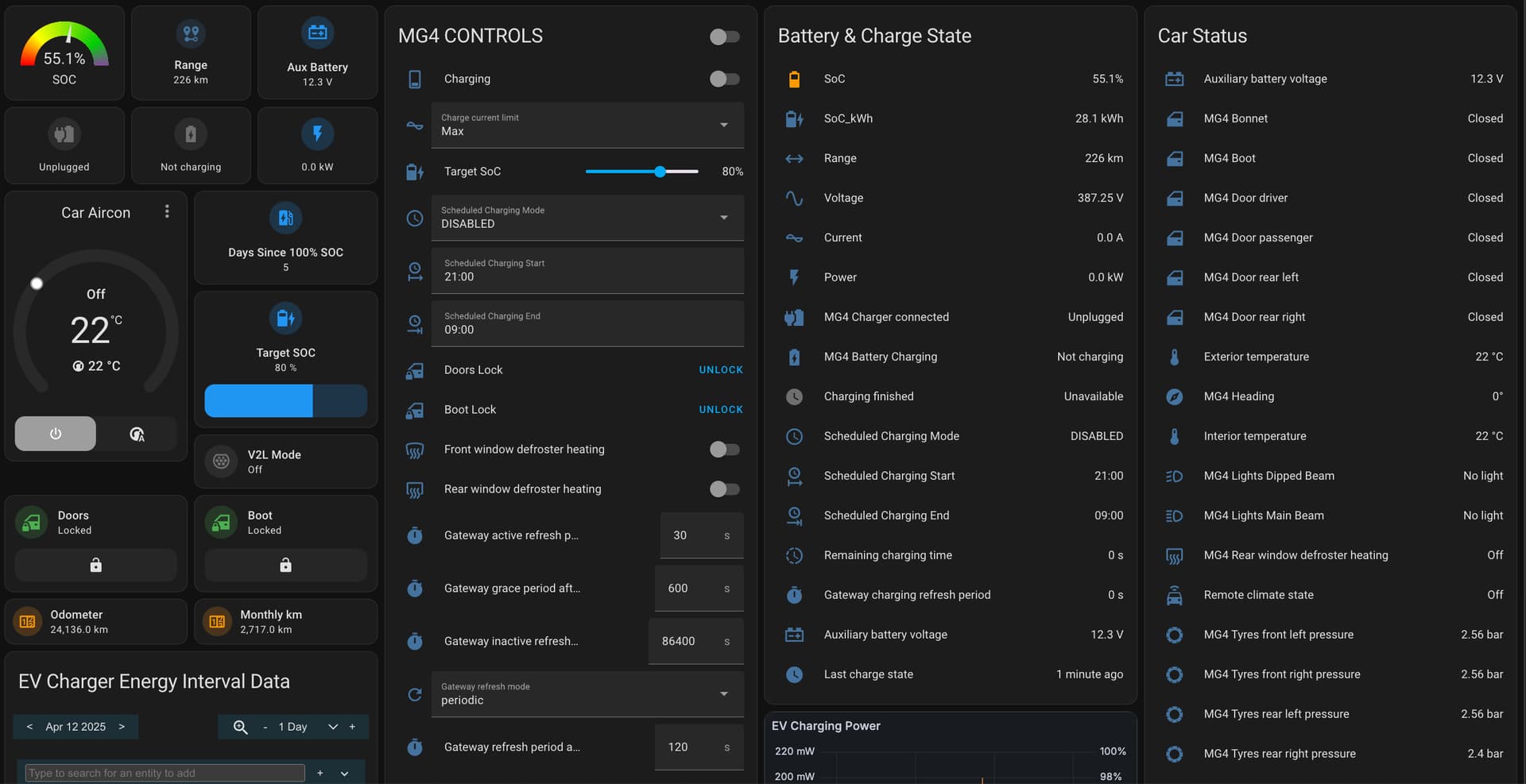Click the Unplugged charger plug icon
This screenshot has width=1526, height=784.
[x=64, y=134]
